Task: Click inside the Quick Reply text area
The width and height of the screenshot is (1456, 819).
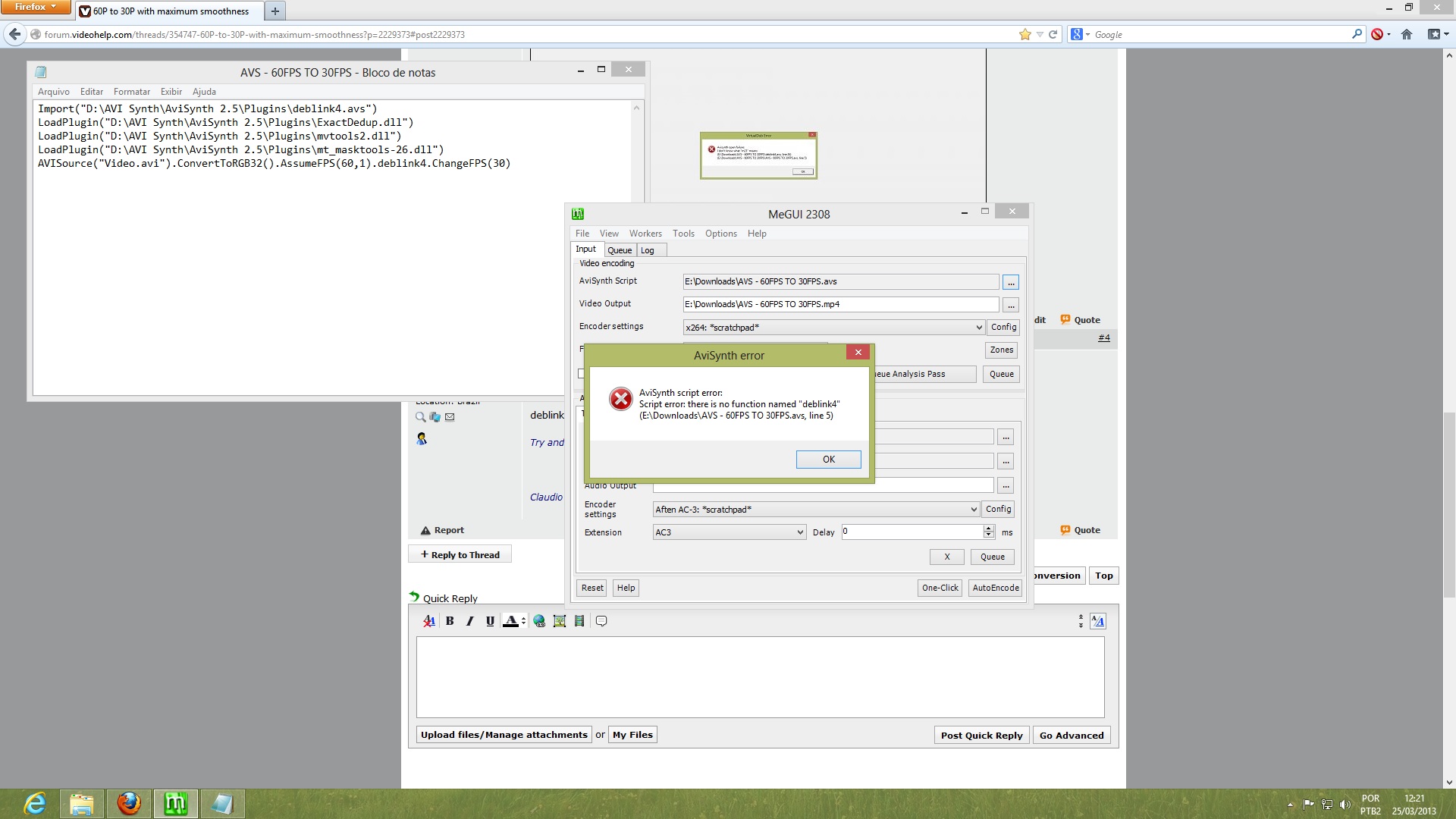Action: [x=760, y=676]
